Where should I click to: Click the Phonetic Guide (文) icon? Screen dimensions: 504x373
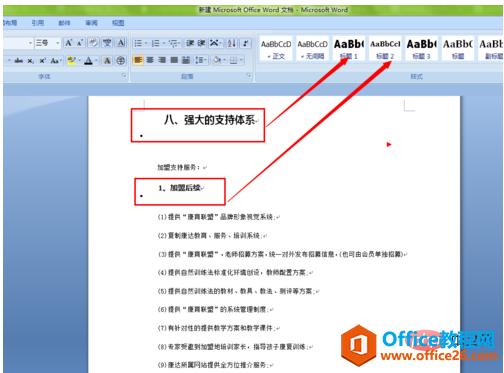click(x=107, y=43)
